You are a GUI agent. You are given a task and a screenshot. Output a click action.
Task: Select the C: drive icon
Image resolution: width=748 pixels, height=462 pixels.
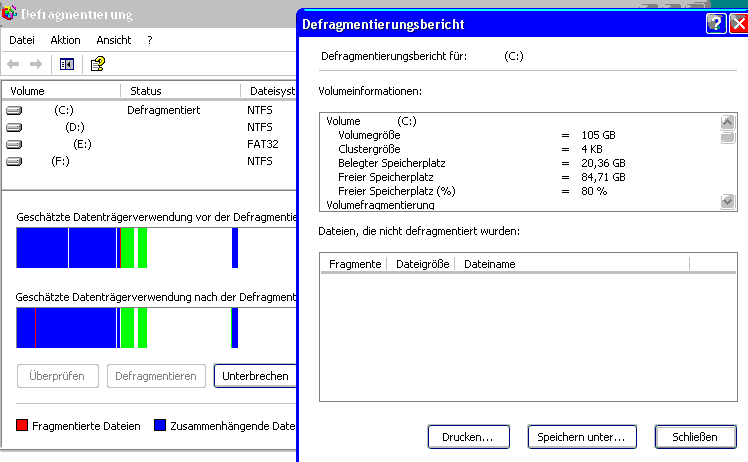pos(14,110)
